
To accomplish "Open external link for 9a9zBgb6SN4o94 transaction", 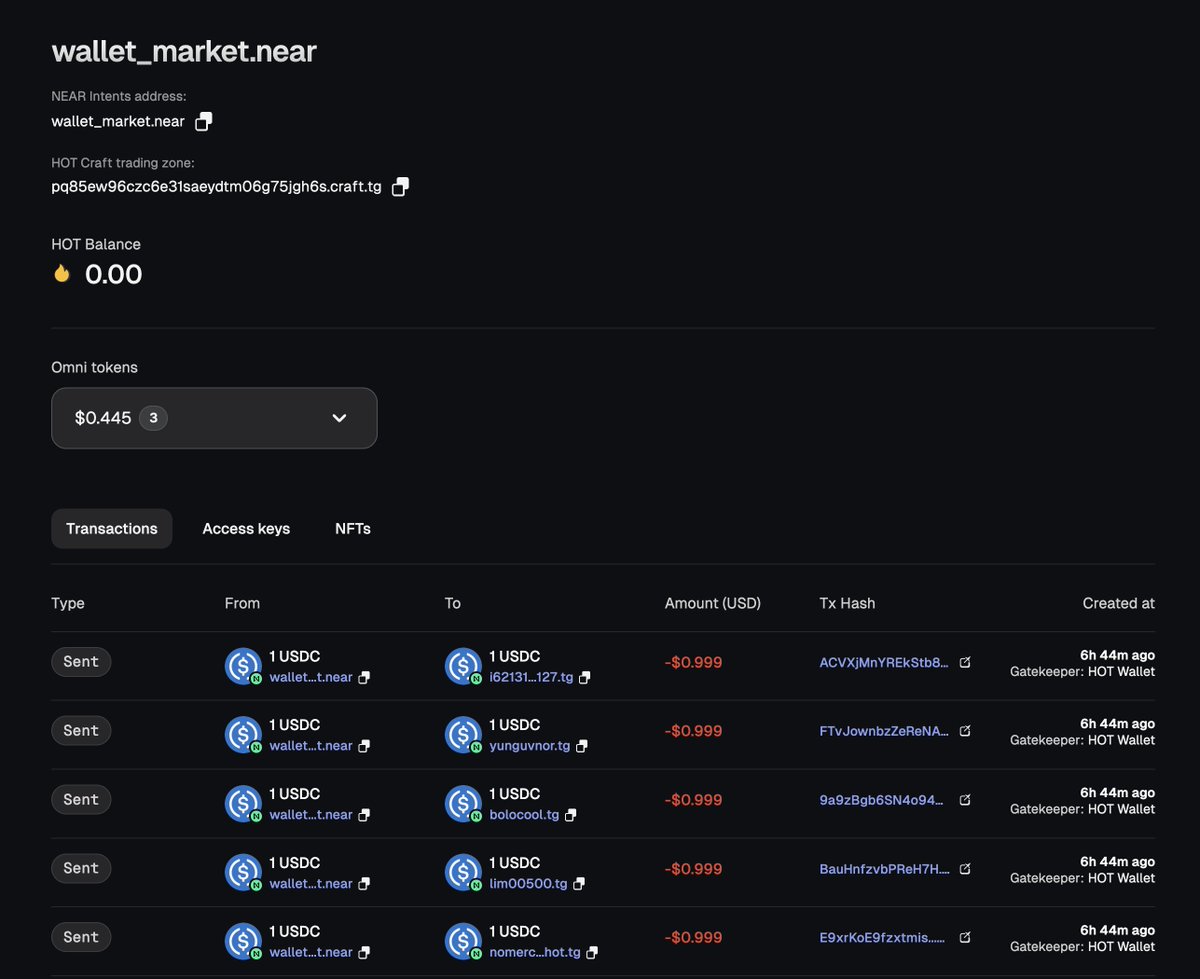I will click(965, 800).
